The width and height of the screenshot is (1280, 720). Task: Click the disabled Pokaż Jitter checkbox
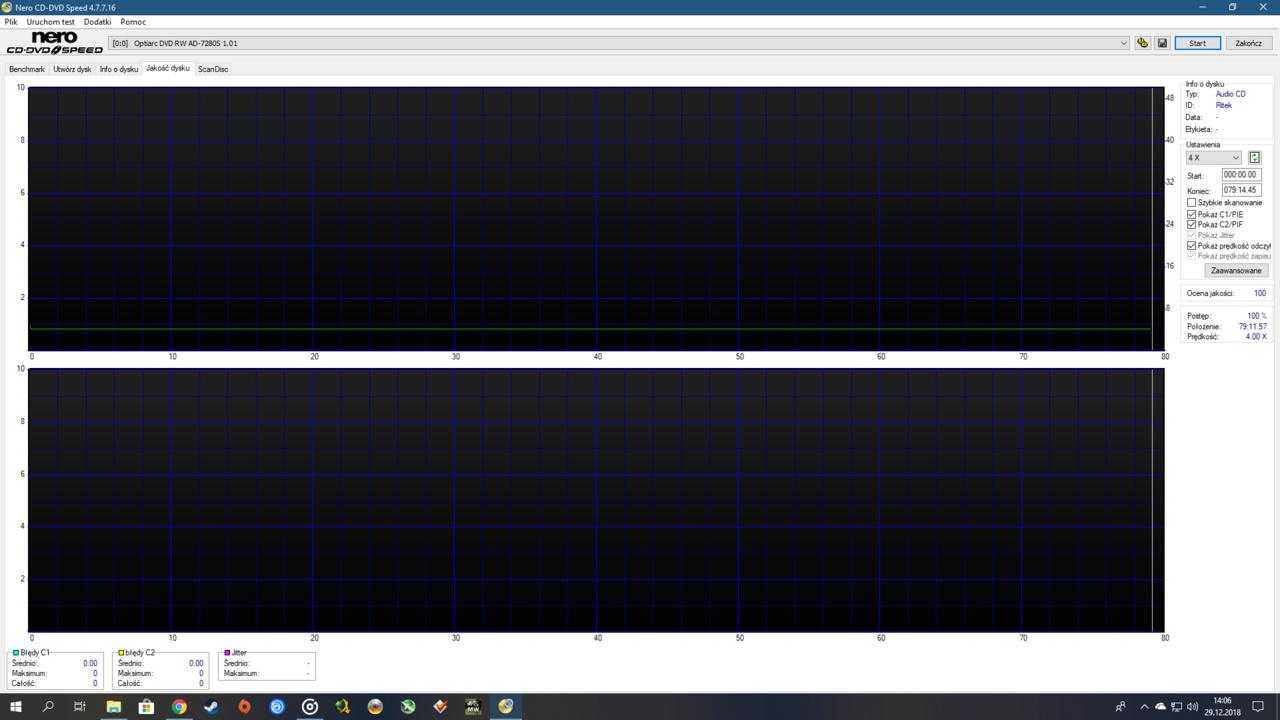click(x=1191, y=235)
